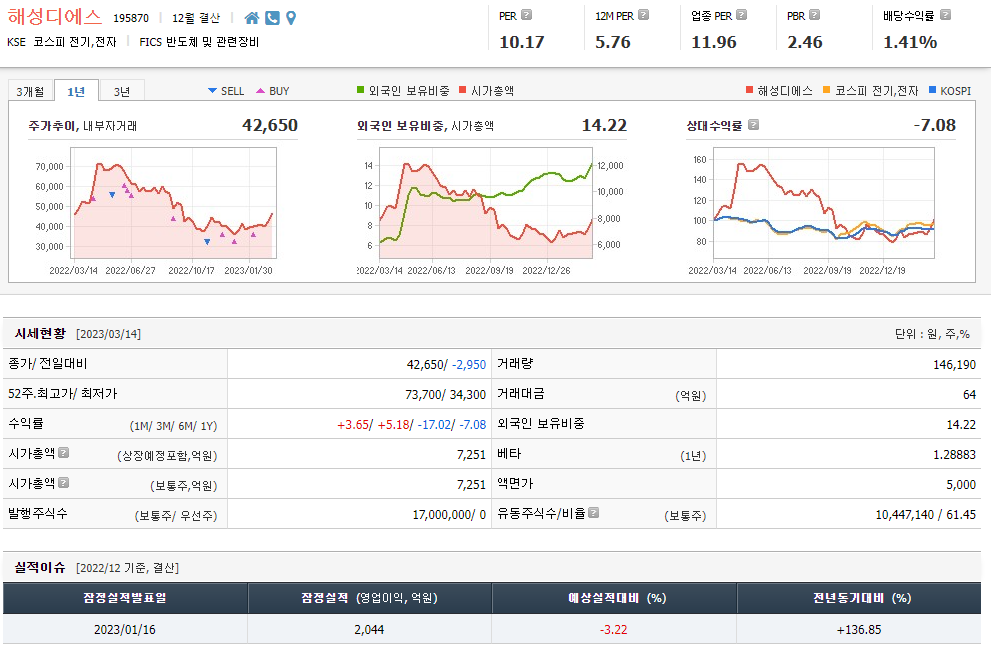Click the 실적이슈 section header

(40, 567)
